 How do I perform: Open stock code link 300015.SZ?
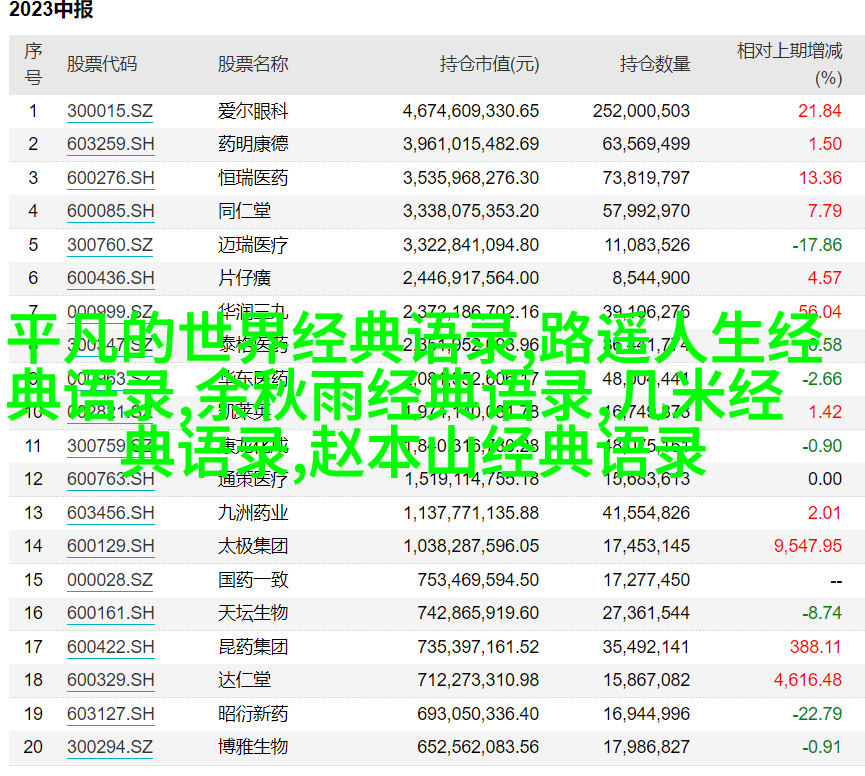110,111
